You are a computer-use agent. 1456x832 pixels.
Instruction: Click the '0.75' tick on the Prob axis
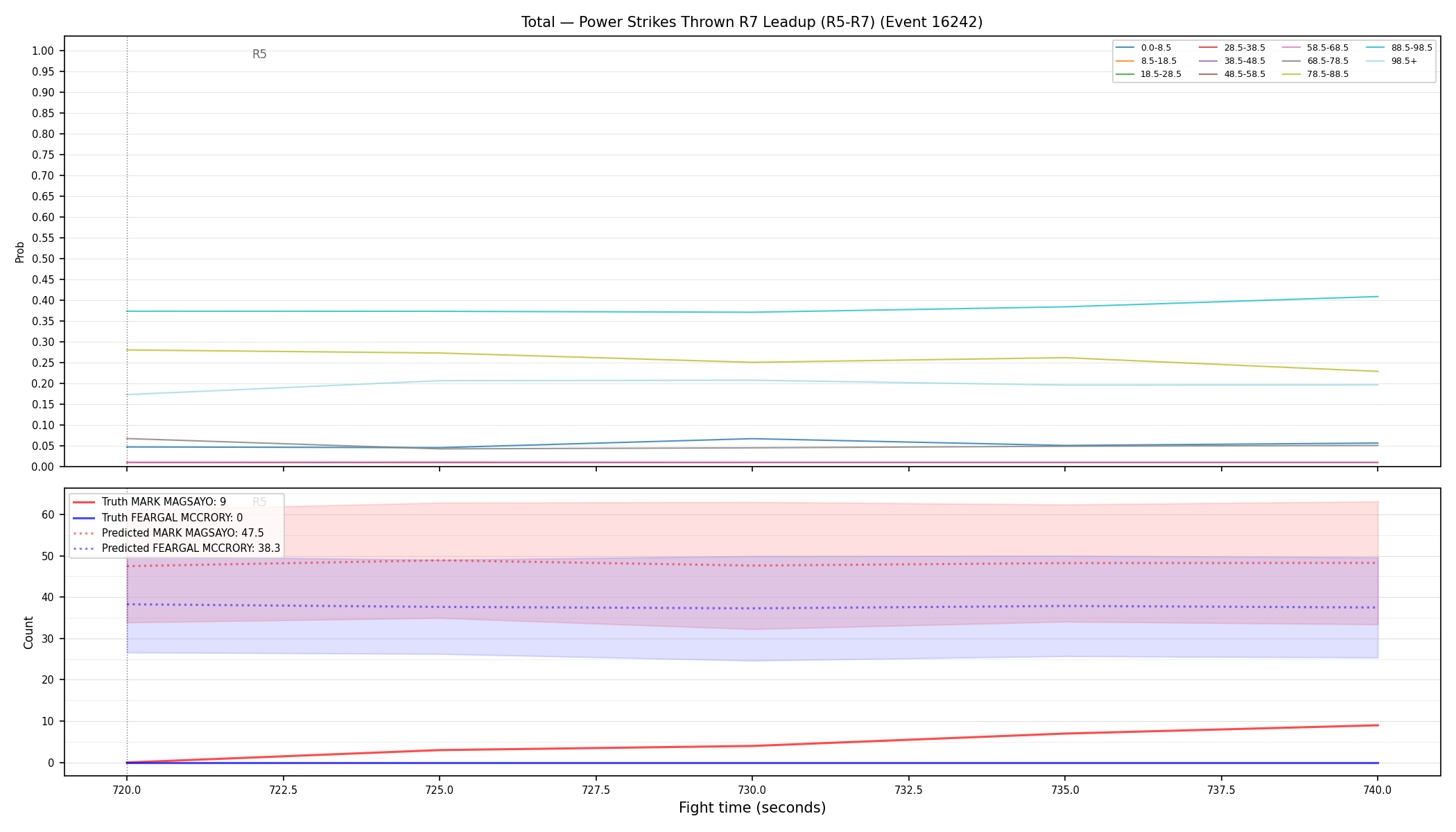tap(43, 155)
